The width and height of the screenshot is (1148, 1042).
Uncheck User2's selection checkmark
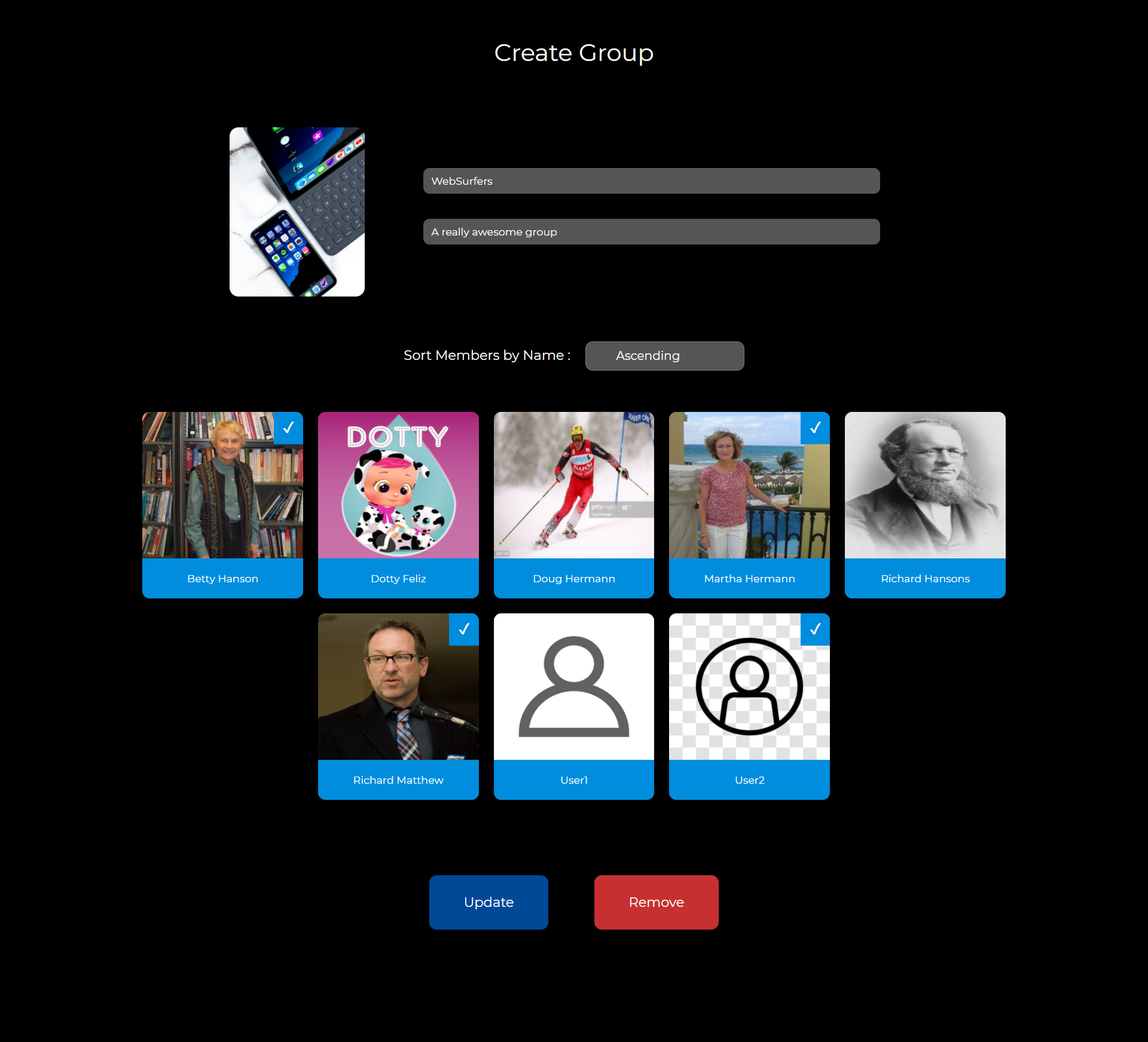815,630
